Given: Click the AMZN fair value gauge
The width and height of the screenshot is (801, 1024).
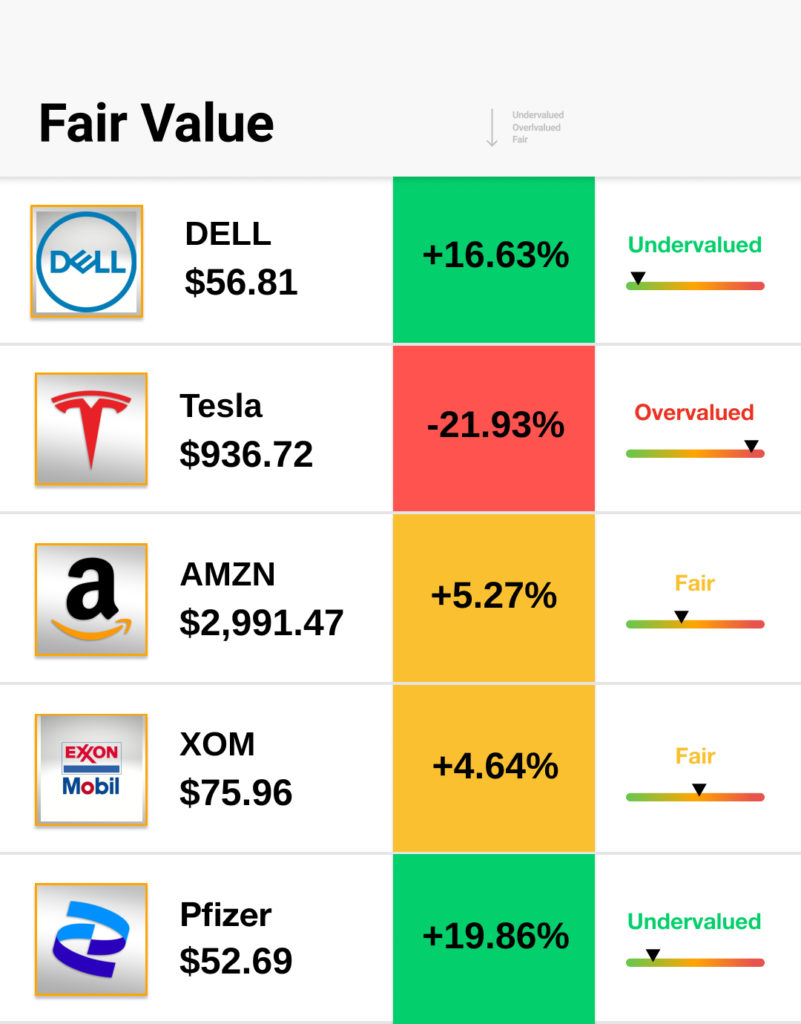Looking at the screenshot, I should 695,624.
